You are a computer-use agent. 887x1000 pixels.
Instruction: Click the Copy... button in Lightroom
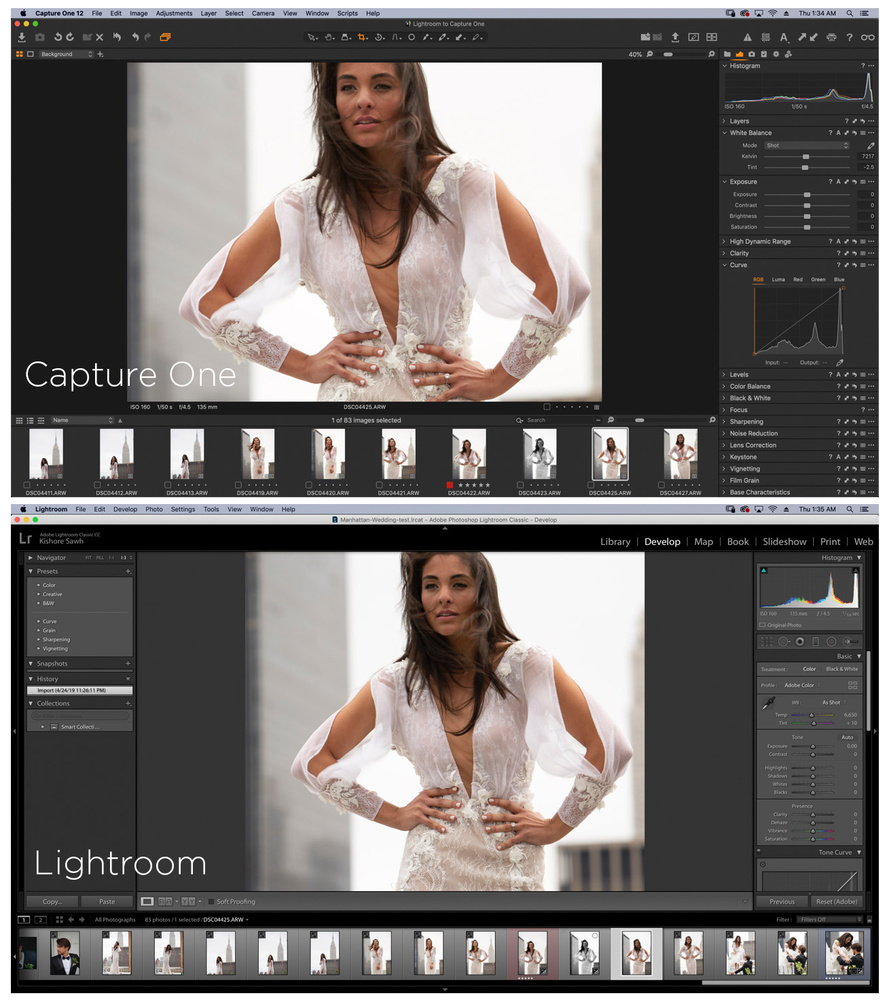pos(52,902)
